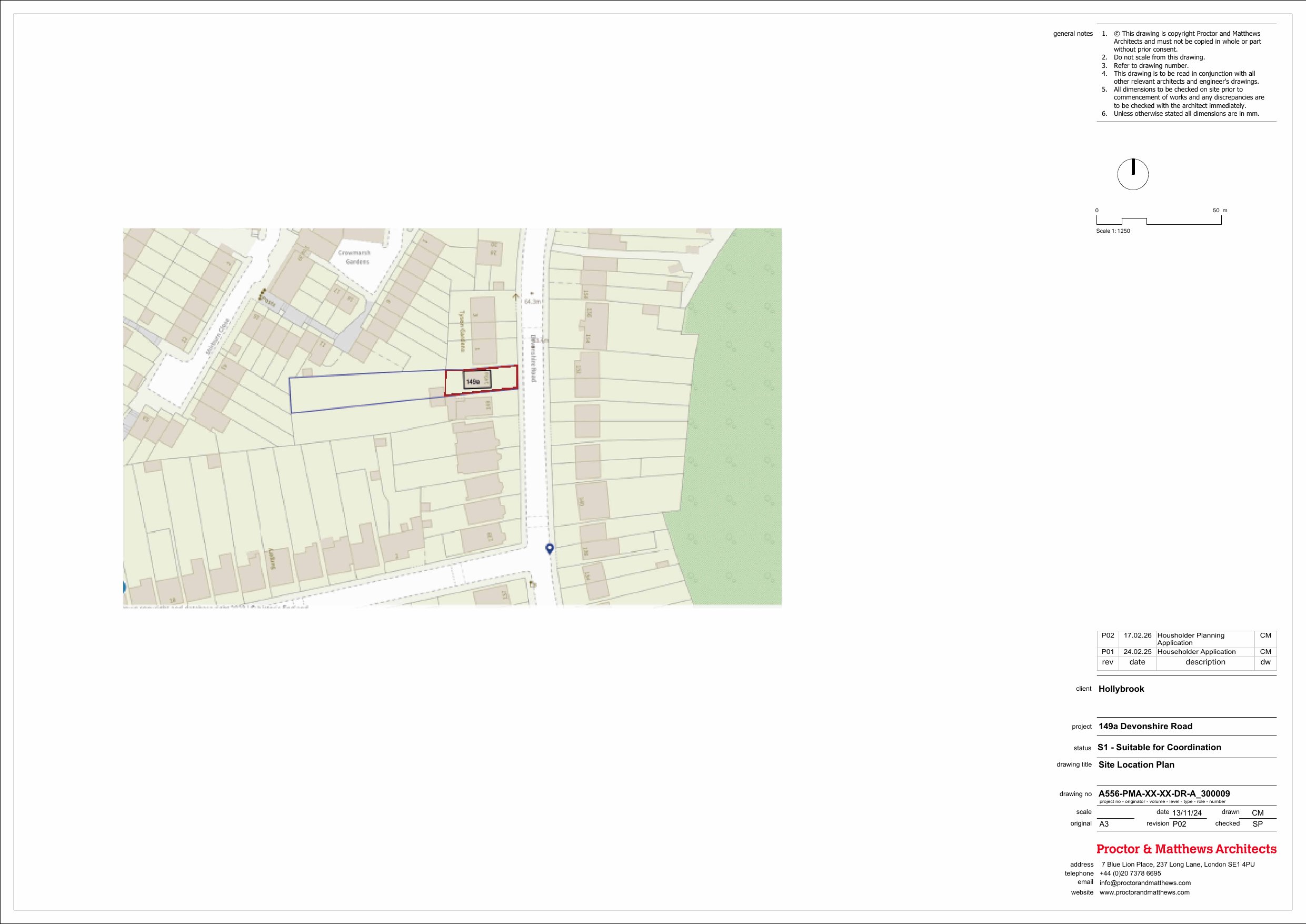Image resolution: width=1306 pixels, height=924 pixels.
Task: Click the blue outlined land parcel
Action: point(367,391)
